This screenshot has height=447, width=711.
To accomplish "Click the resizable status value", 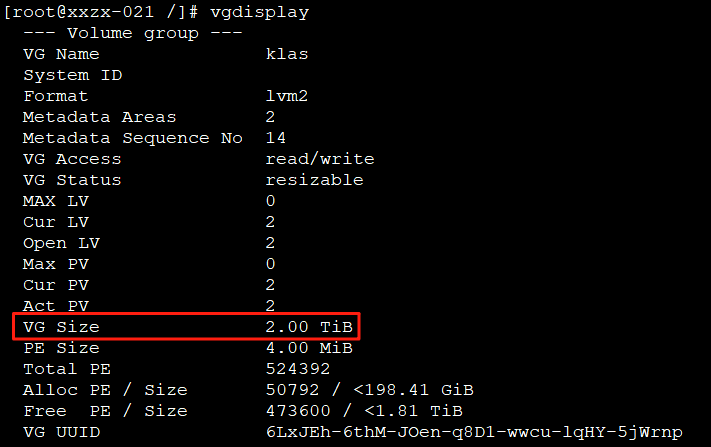I will pos(315,180).
